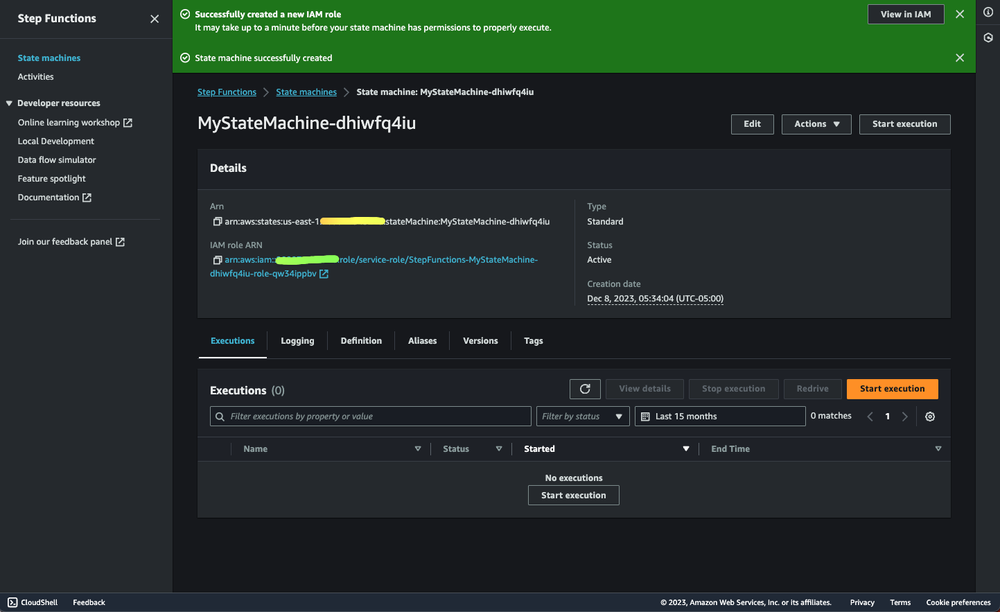Image resolution: width=1000 pixels, height=612 pixels.
Task: Click the Active status value
Action: click(599, 259)
